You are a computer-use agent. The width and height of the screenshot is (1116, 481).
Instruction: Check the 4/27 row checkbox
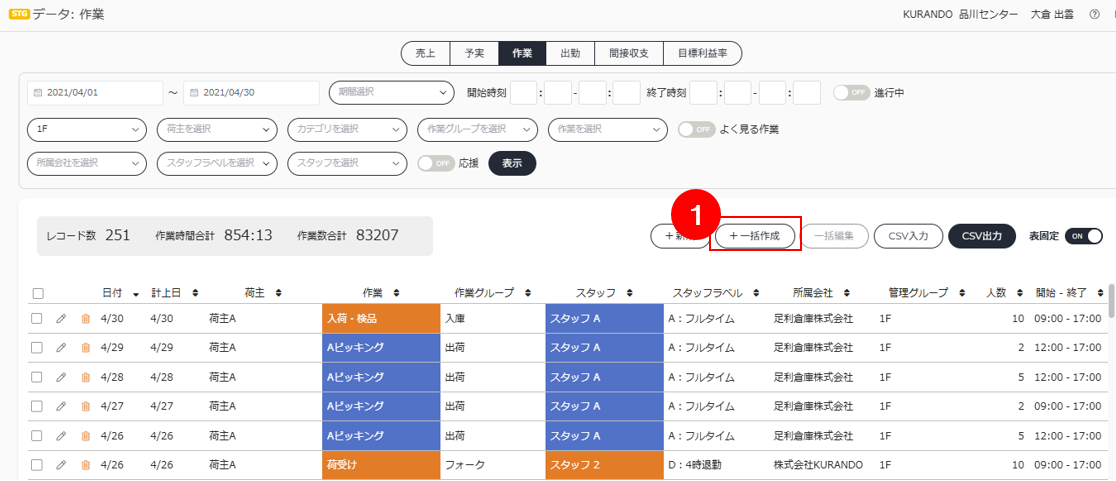[36, 406]
